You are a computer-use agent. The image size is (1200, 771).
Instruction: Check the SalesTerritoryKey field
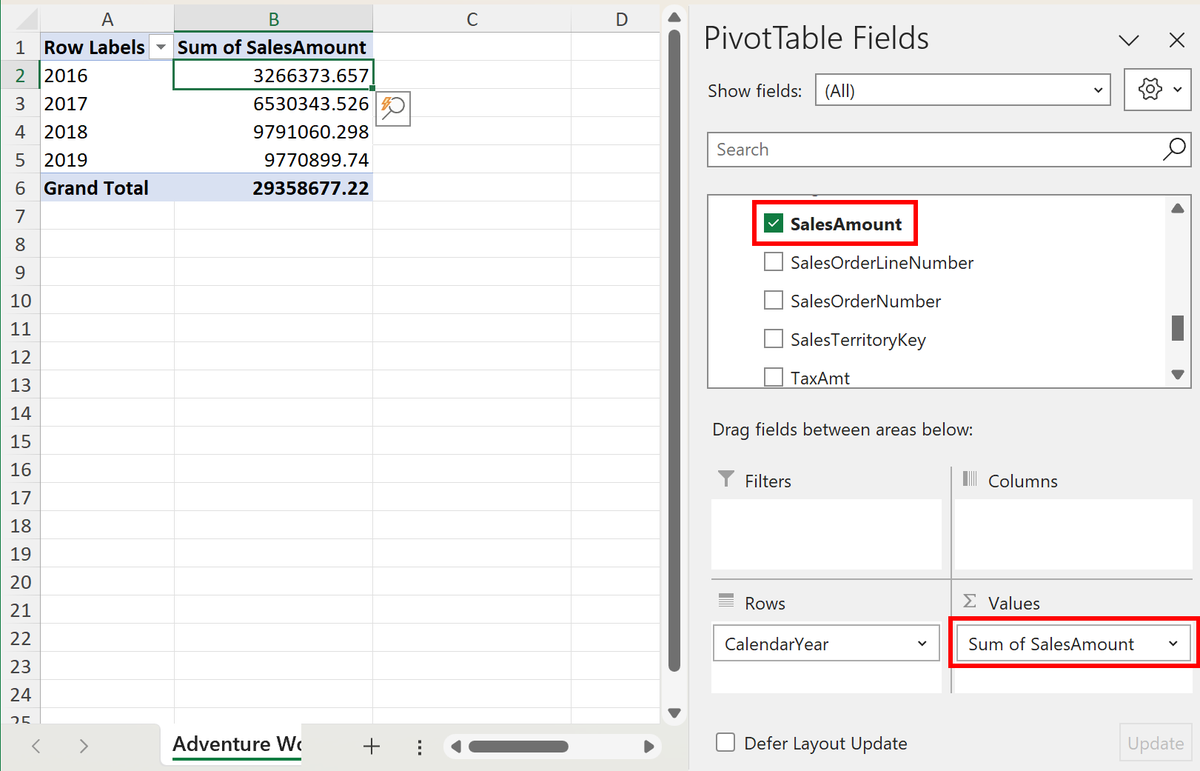pos(773,339)
